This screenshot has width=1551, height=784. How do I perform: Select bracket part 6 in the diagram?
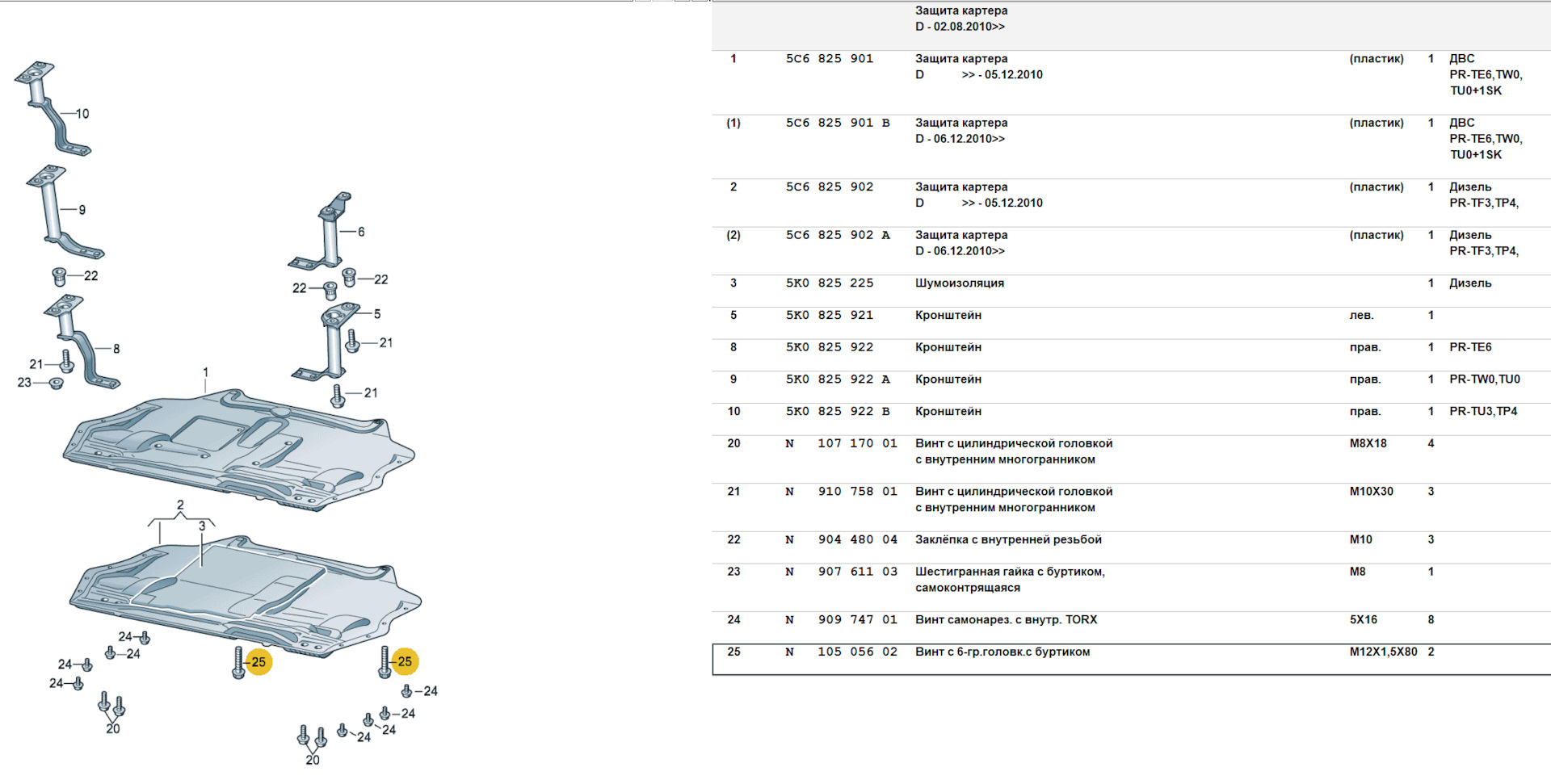click(328, 234)
